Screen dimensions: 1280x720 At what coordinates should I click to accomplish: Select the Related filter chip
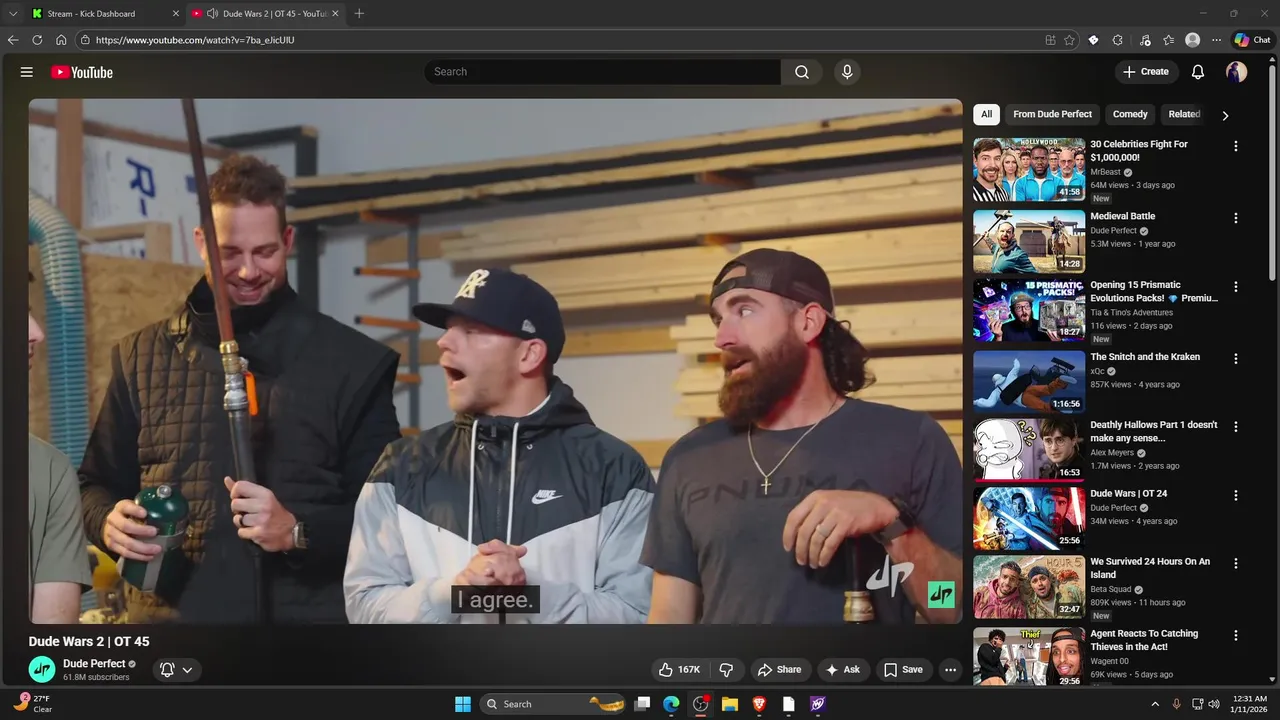1184,114
